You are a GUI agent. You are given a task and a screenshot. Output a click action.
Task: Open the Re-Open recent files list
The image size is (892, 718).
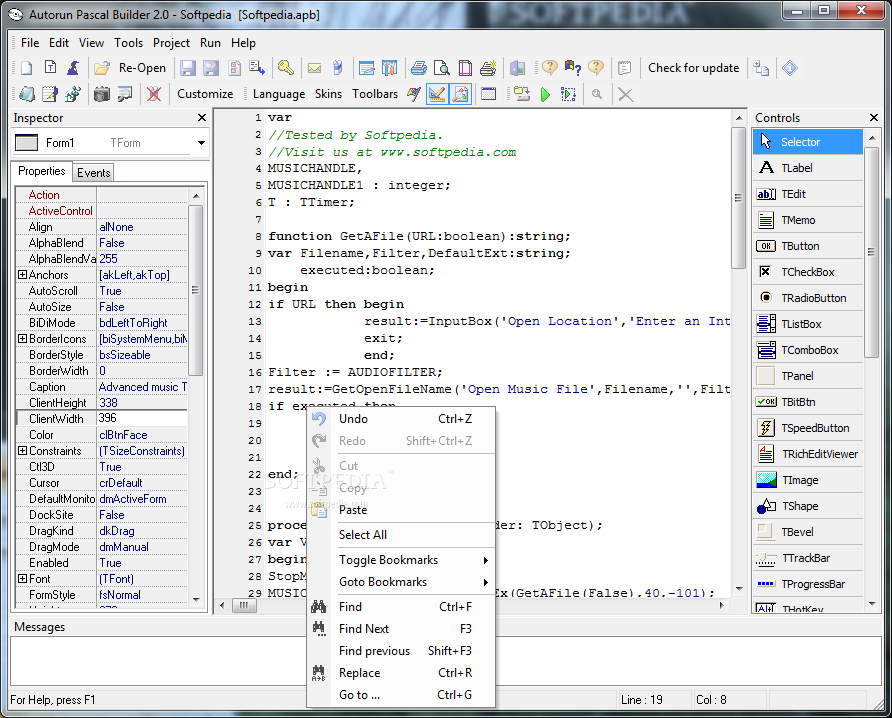(x=142, y=68)
